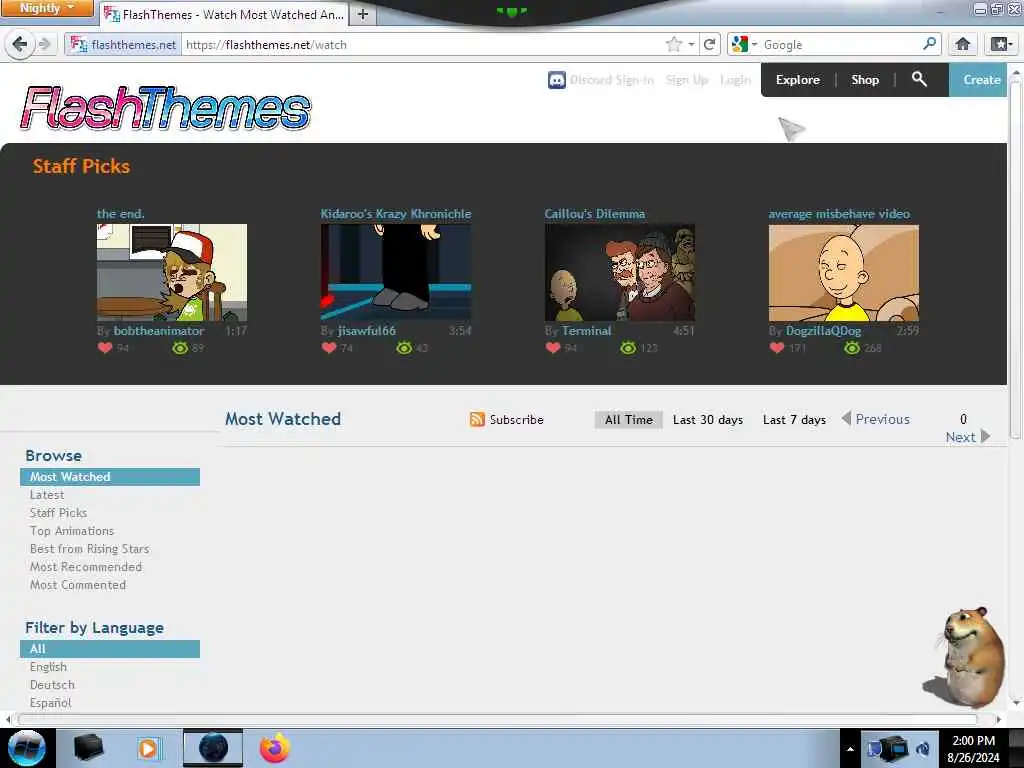Visit DogzillaQDog's profile
Image resolution: width=1024 pixels, height=768 pixels.
(824, 330)
